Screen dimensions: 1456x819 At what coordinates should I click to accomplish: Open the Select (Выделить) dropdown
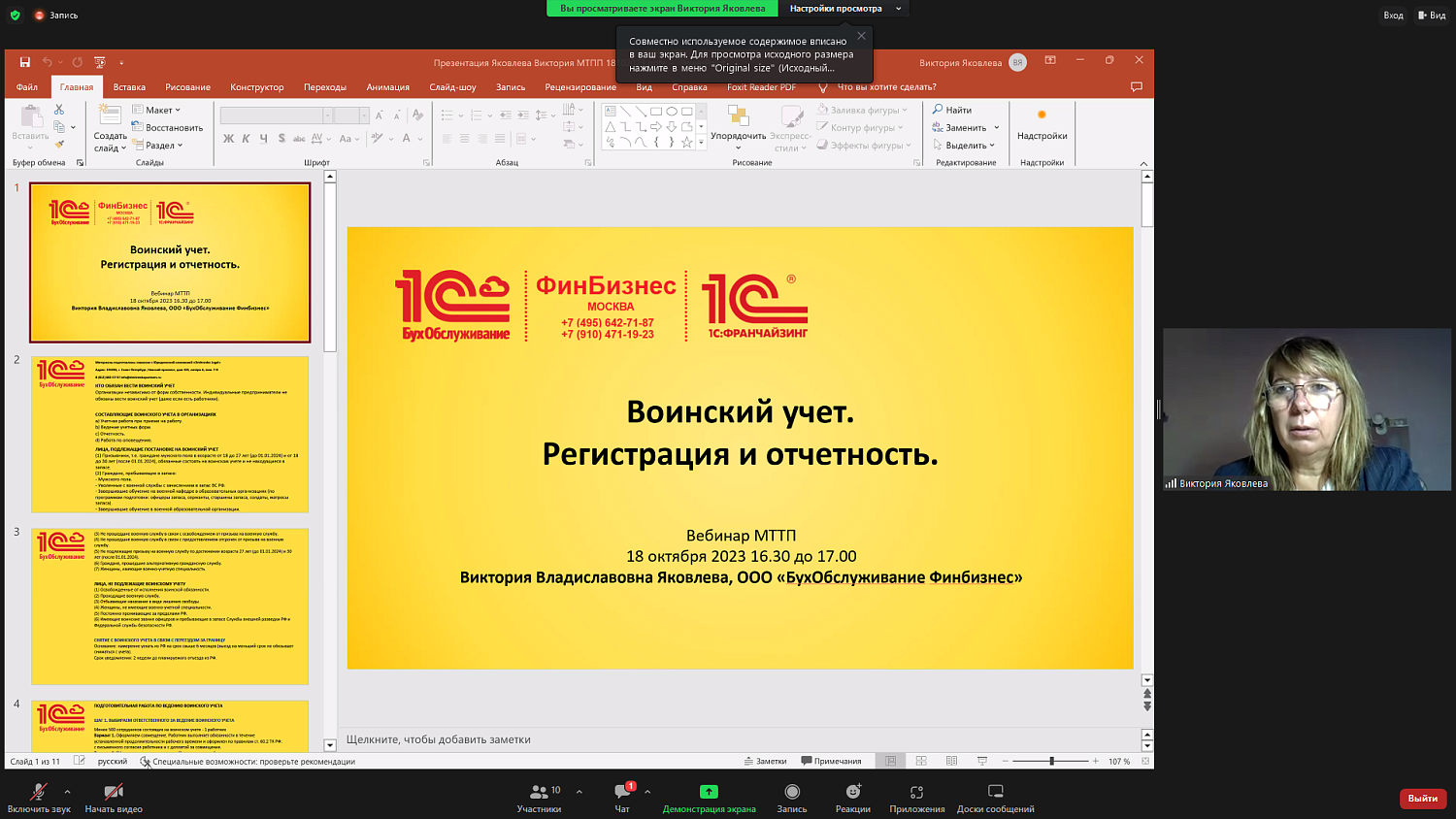pyautogui.click(x=965, y=145)
